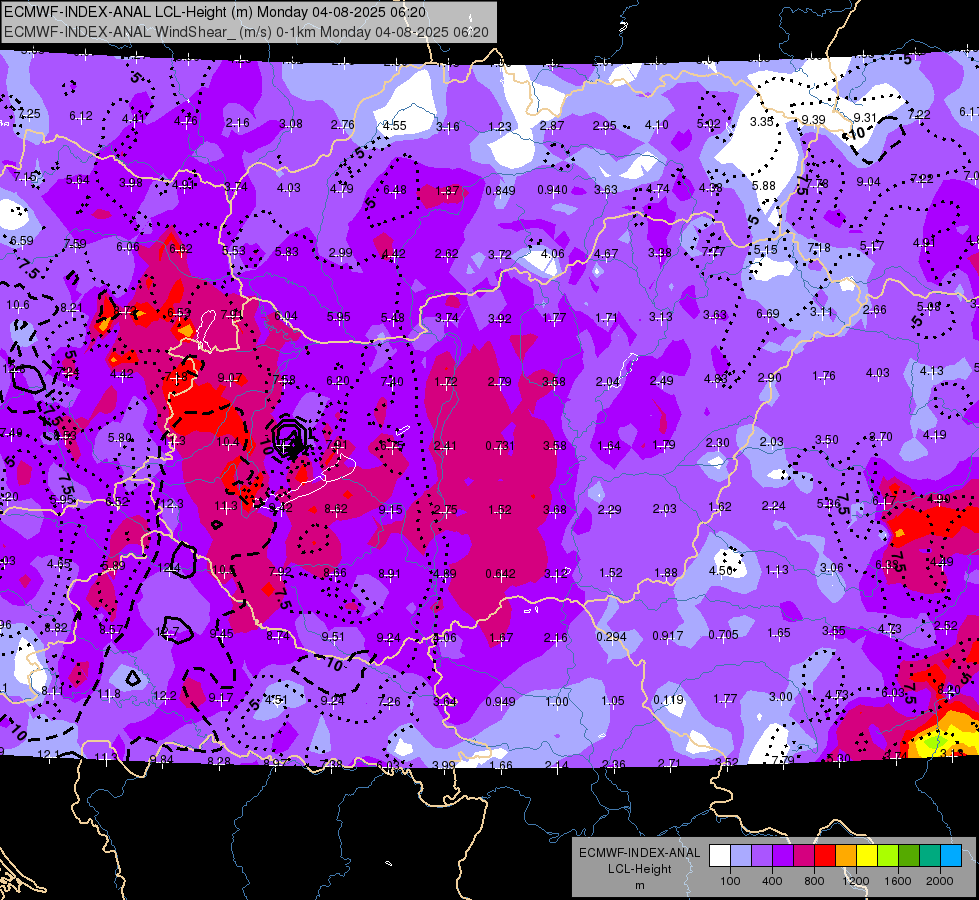
Task: Click the grid value 12.3
Action: pyautogui.click(x=173, y=503)
